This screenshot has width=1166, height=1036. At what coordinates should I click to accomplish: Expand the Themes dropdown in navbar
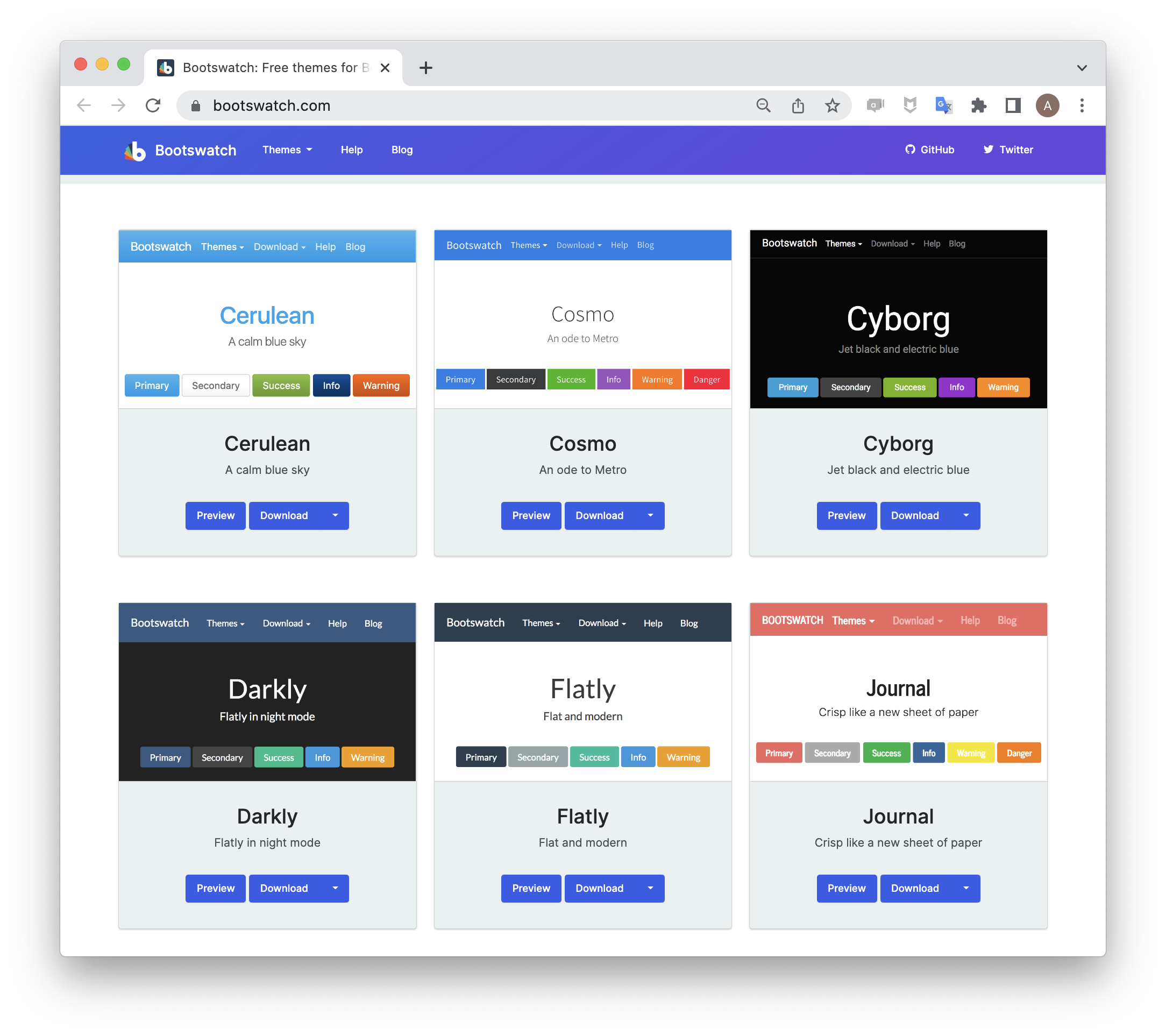pyautogui.click(x=287, y=150)
